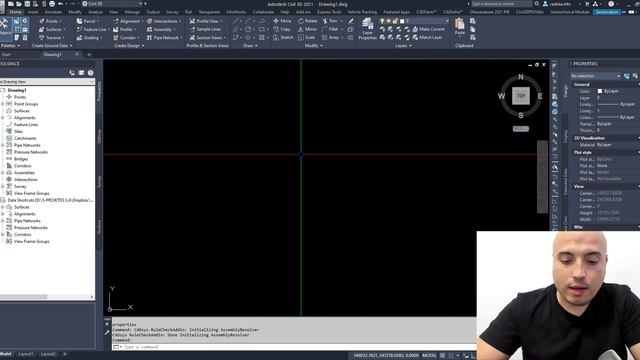Select Alignments under Drawing1 tree
The width and height of the screenshot is (640, 360).
click(x=24, y=118)
